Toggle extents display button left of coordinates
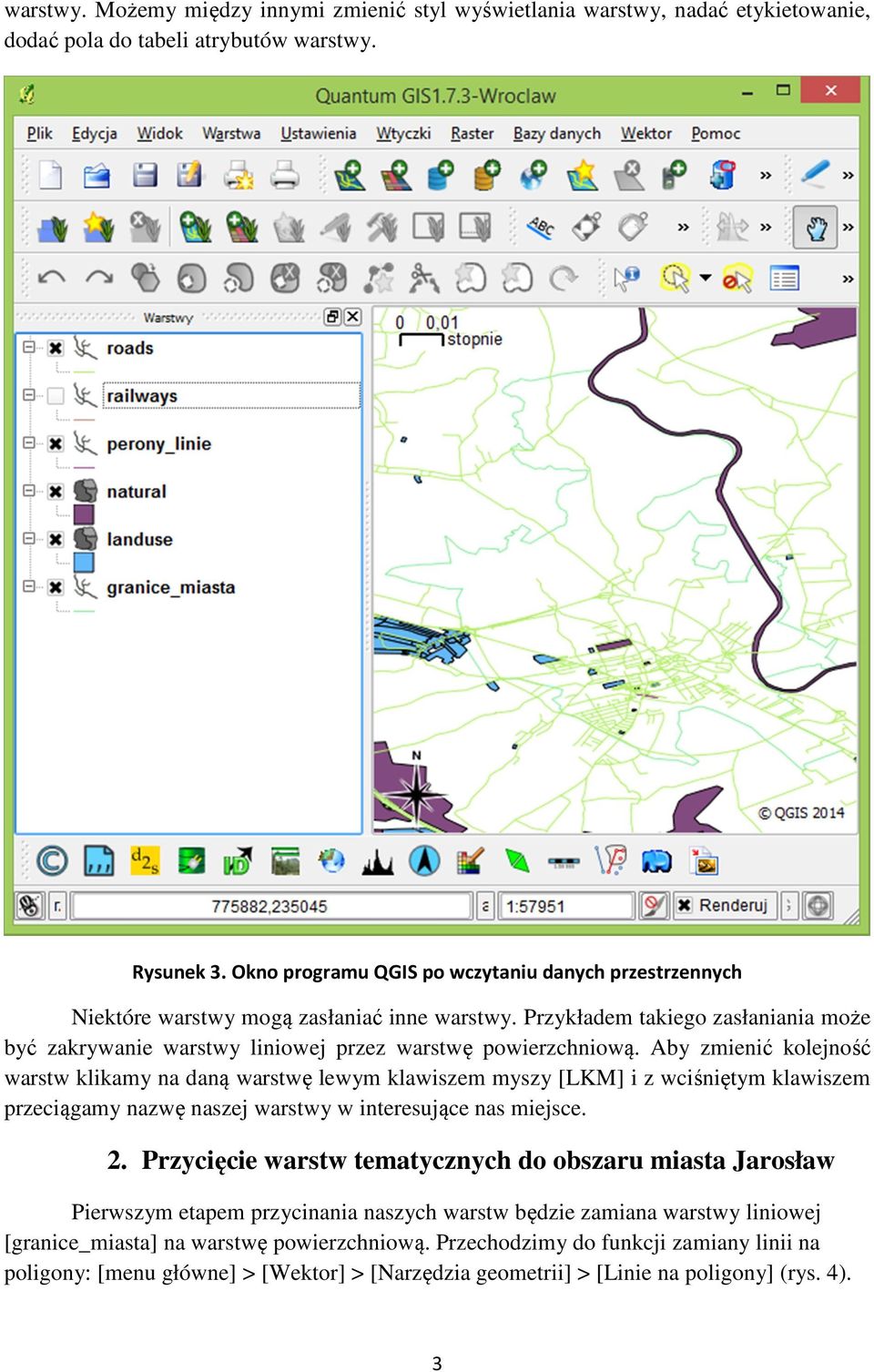 [x=30, y=905]
